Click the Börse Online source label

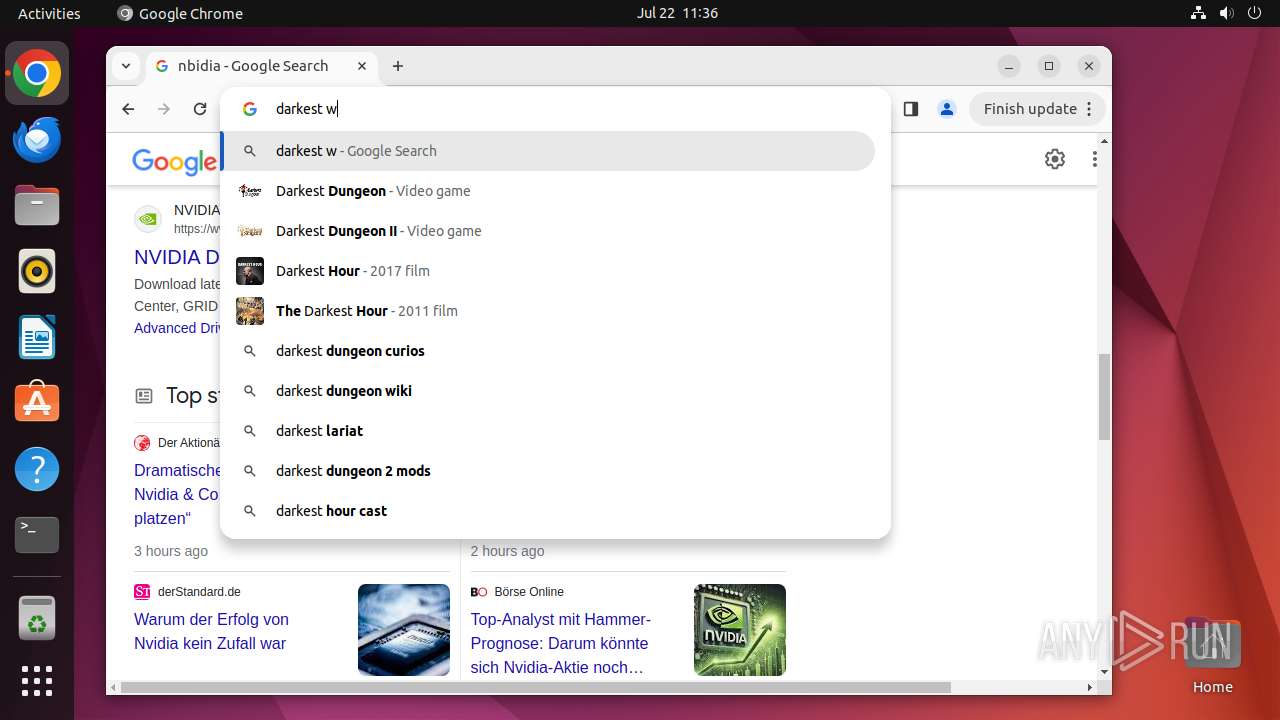point(529,592)
